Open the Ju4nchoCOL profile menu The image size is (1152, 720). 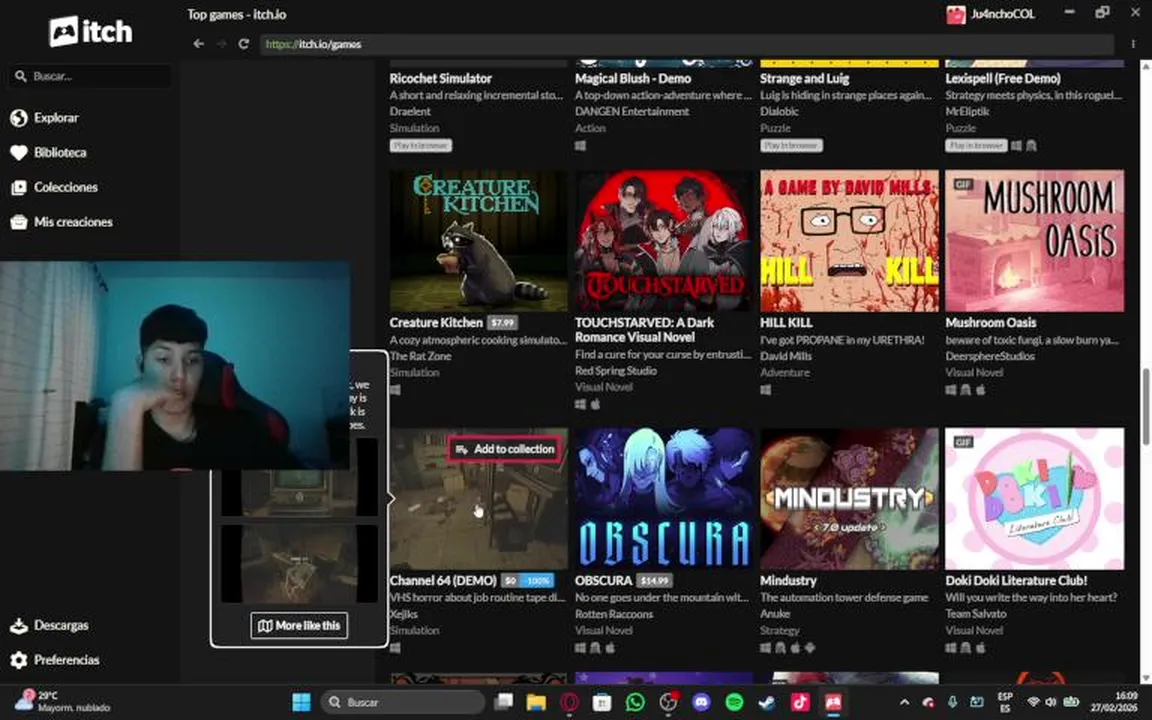coord(990,14)
